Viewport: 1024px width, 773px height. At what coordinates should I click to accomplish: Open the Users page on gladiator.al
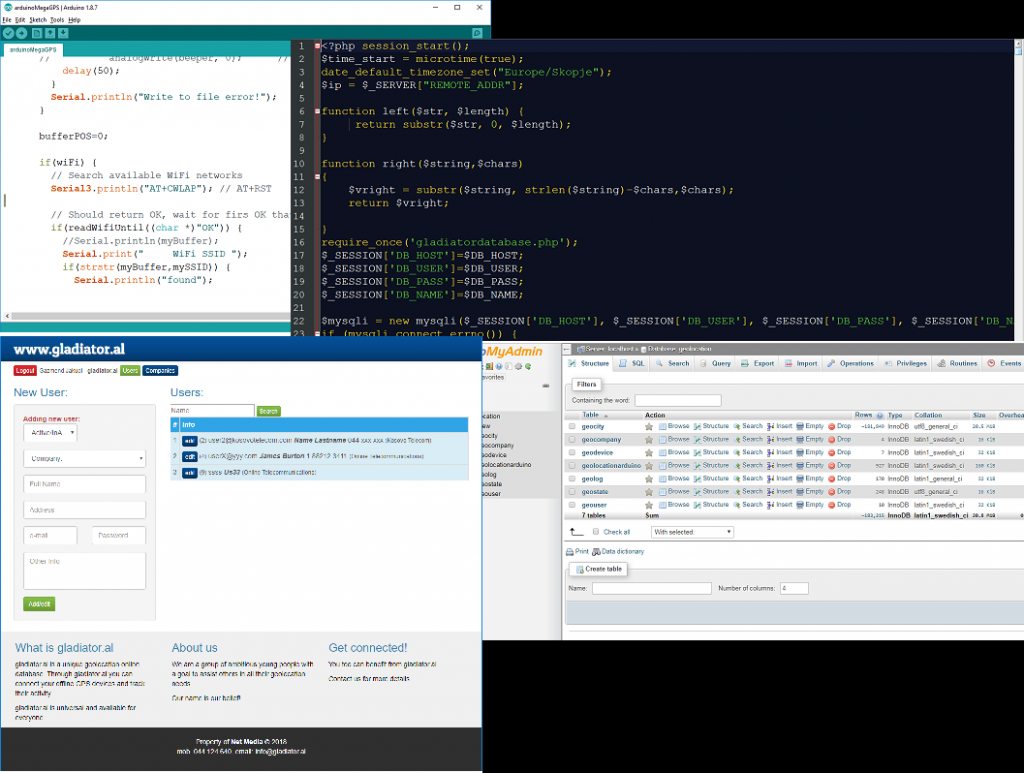[130, 371]
